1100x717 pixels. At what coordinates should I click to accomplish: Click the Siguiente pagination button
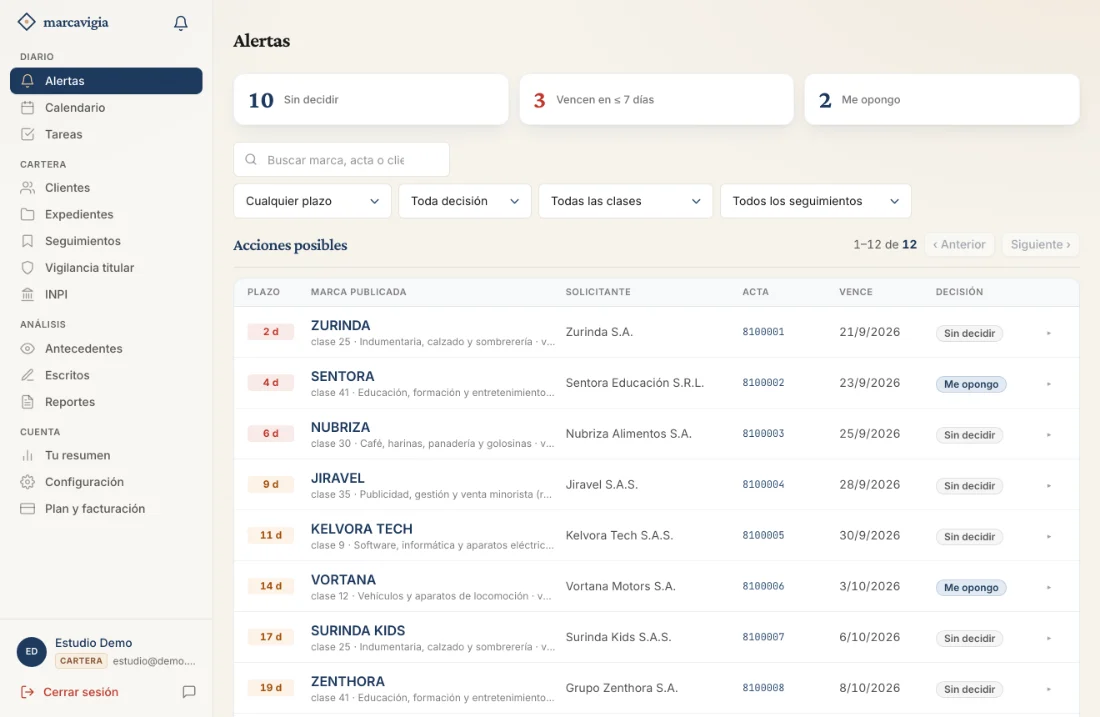coord(1040,244)
